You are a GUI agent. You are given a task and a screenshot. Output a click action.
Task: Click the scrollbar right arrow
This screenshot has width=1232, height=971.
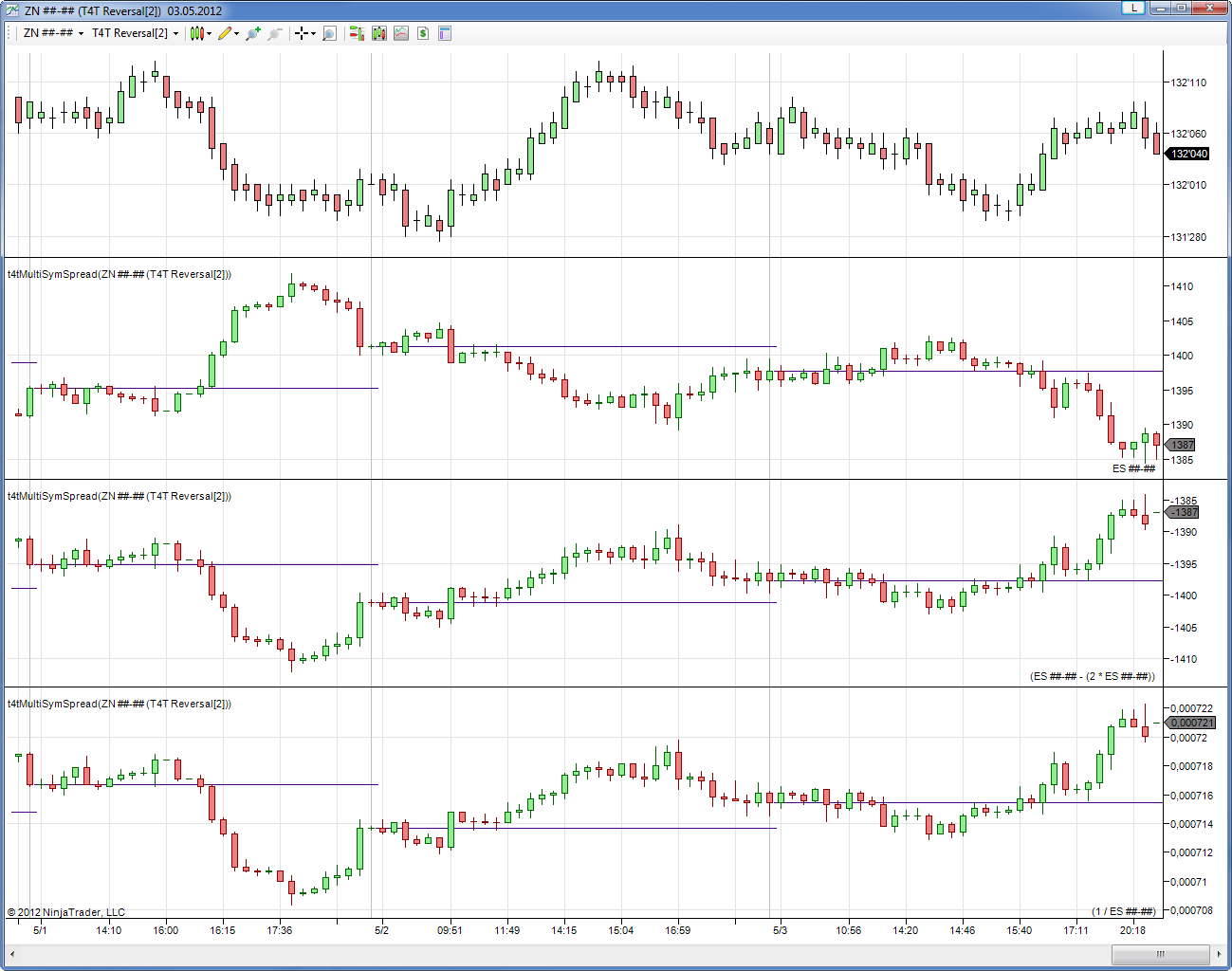point(1219,954)
